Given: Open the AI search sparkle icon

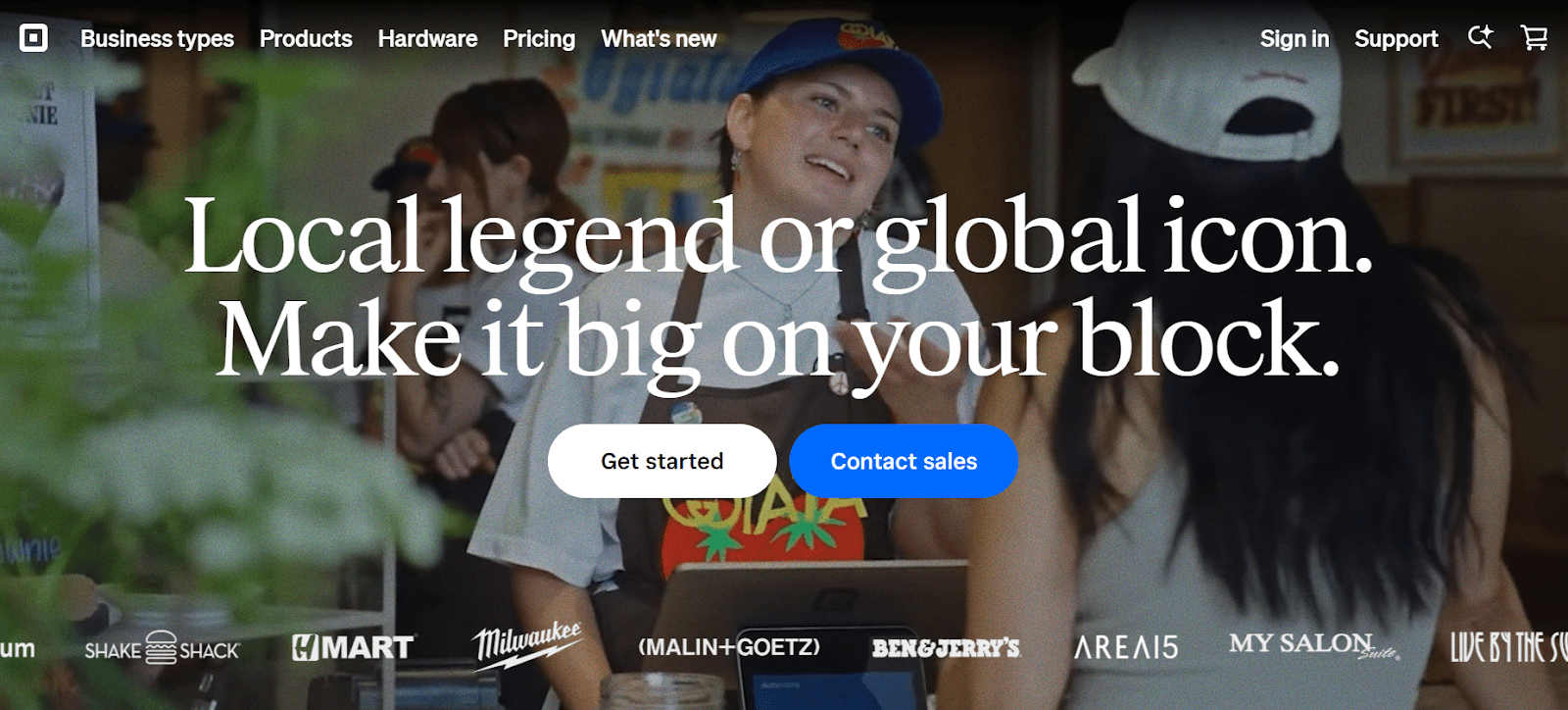Looking at the screenshot, I should point(1480,37).
